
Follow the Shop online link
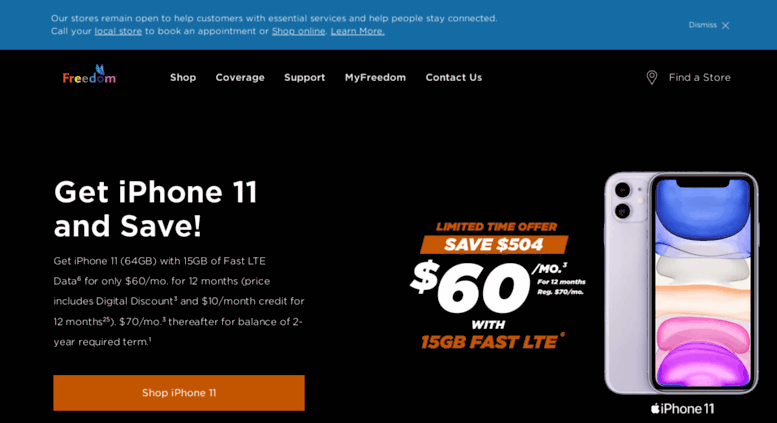tap(298, 31)
